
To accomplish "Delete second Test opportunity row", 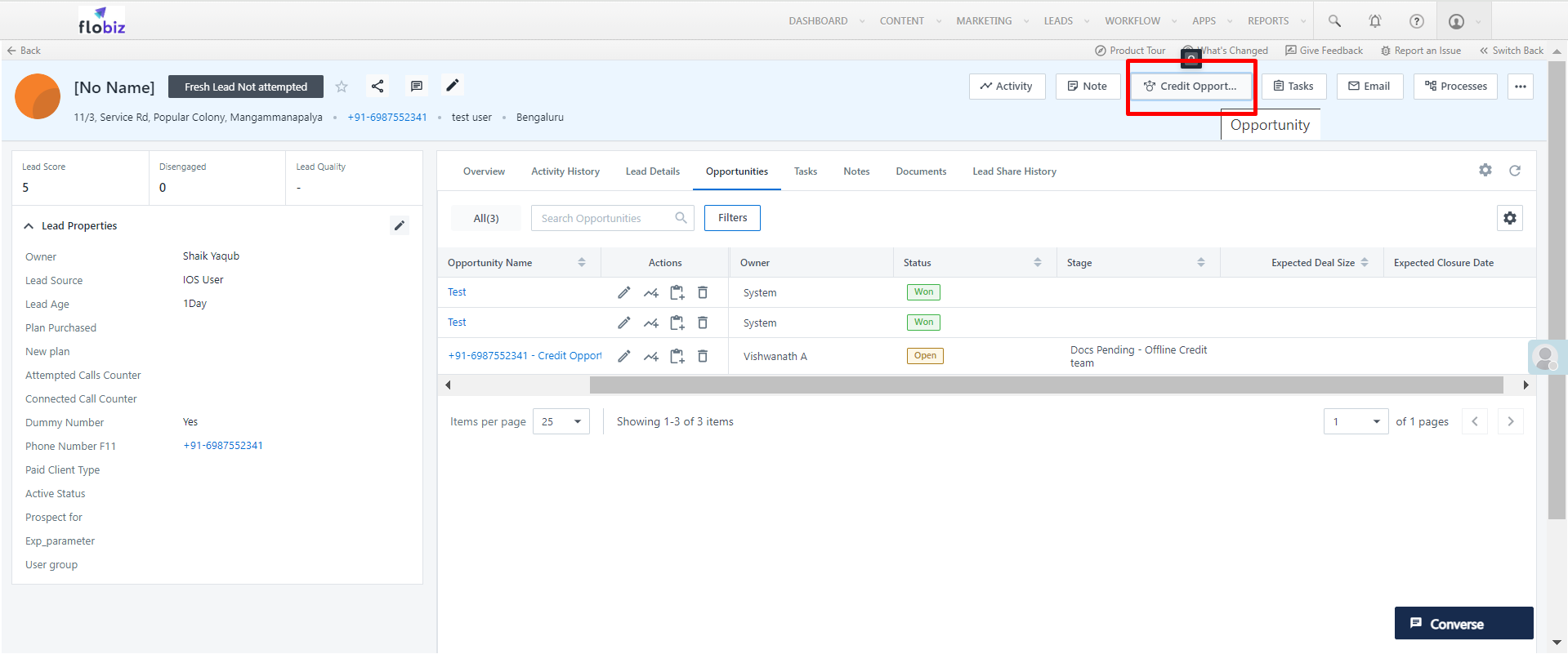I will (x=703, y=323).
